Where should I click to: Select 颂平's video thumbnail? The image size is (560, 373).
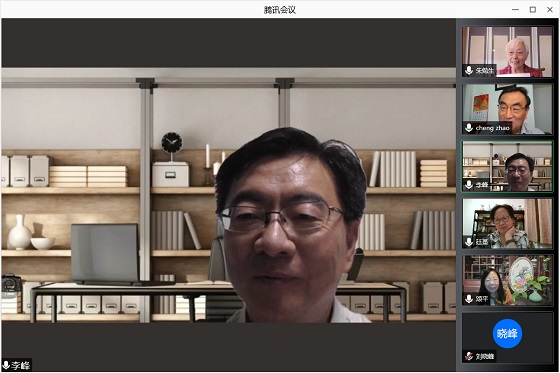[x=507, y=280]
